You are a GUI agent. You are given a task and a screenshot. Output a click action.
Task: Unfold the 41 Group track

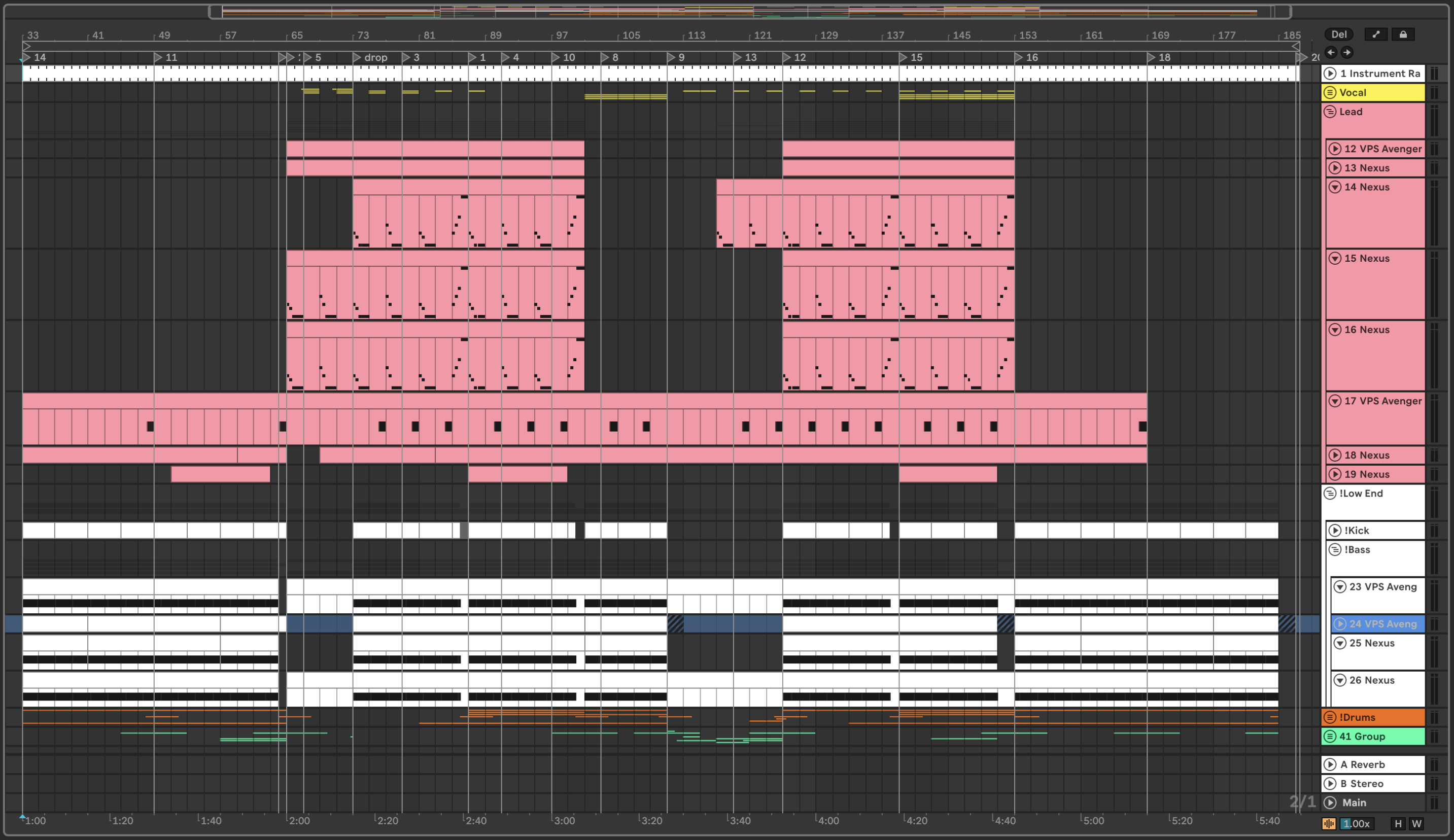point(1330,736)
